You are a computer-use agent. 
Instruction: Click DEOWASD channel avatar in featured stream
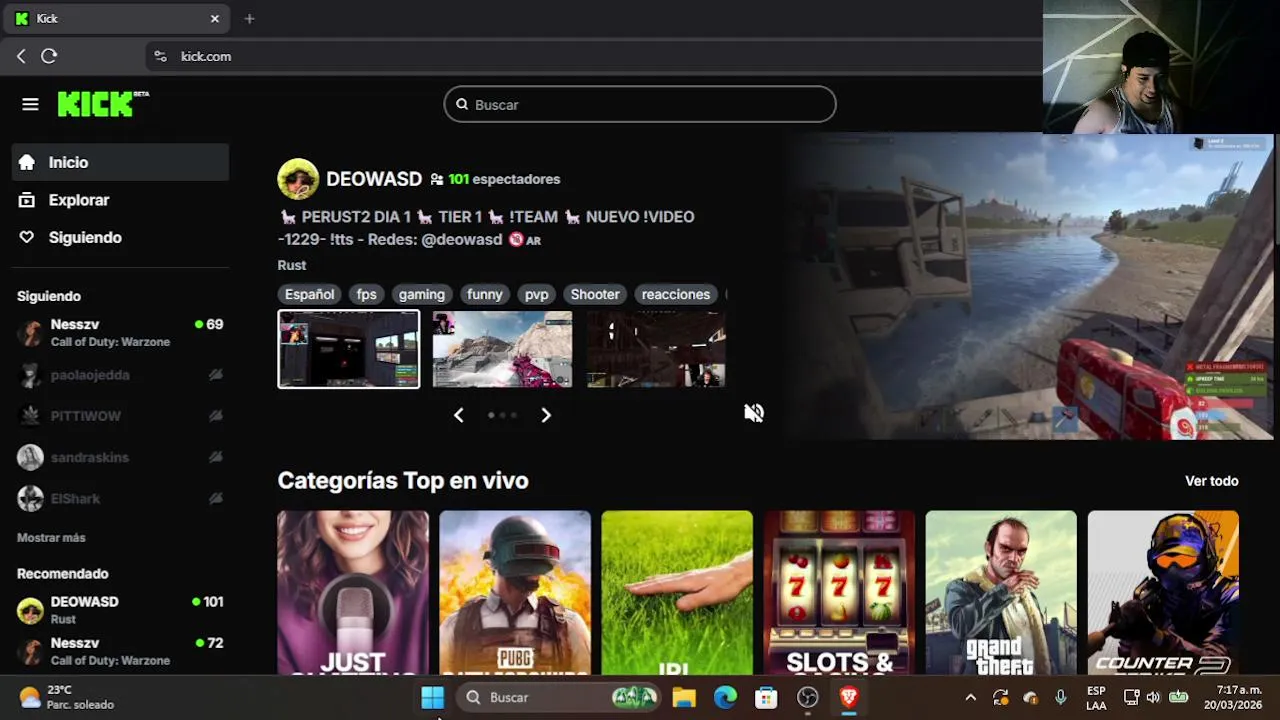[298, 179]
